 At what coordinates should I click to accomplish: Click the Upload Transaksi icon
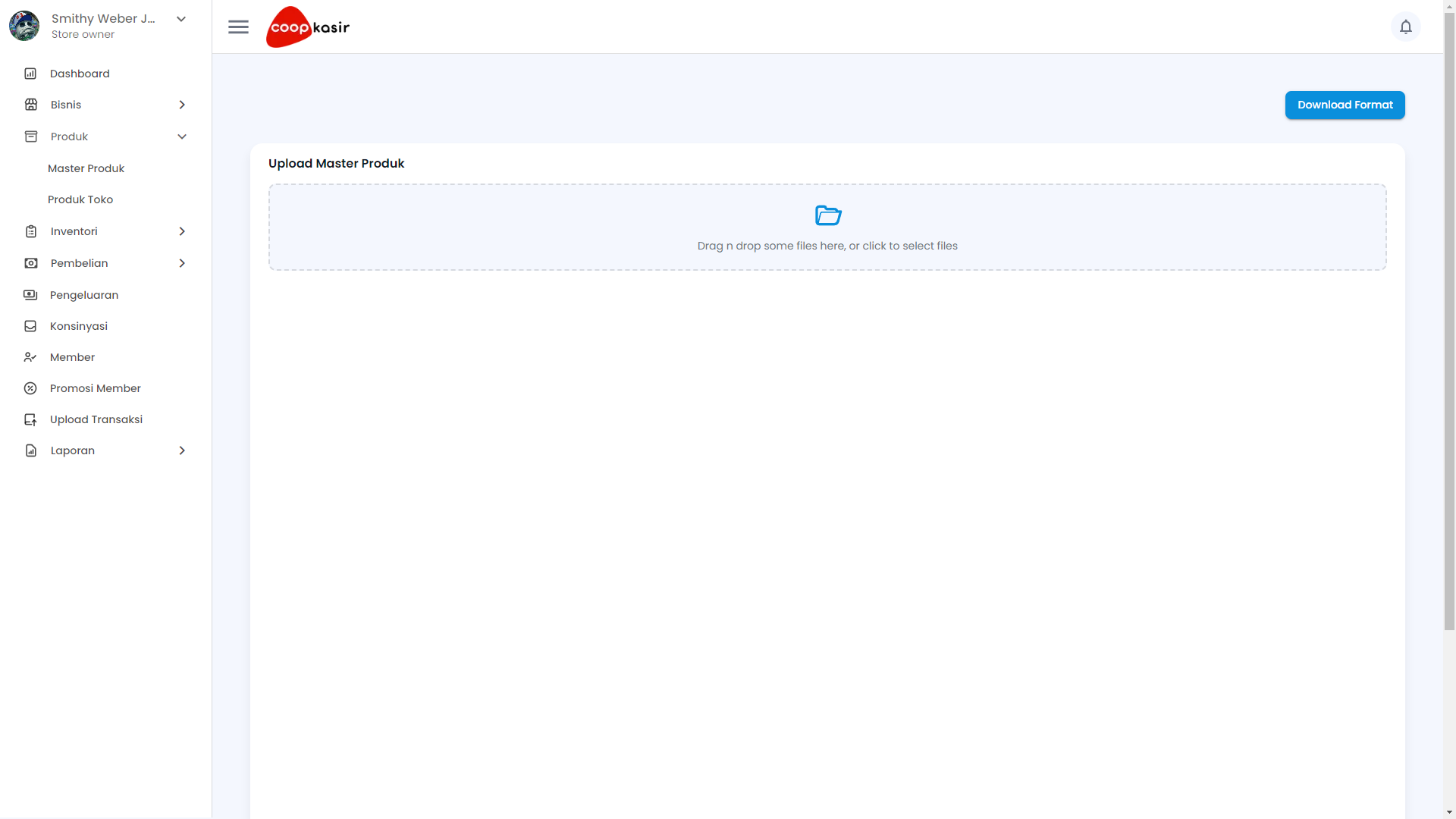30,419
